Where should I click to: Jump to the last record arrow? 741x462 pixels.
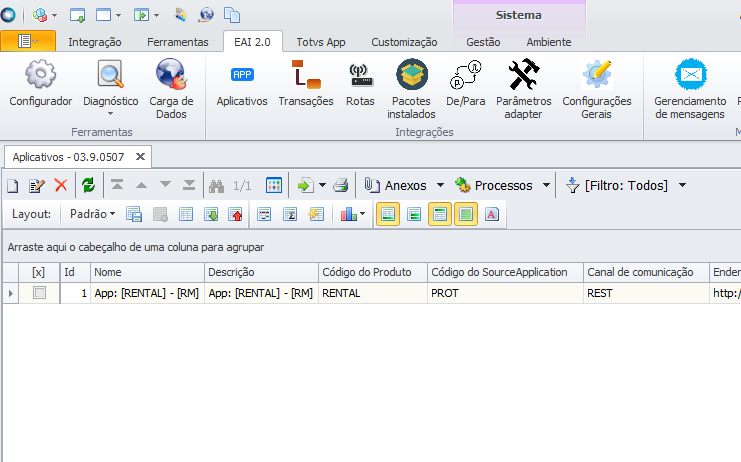(x=189, y=185)
